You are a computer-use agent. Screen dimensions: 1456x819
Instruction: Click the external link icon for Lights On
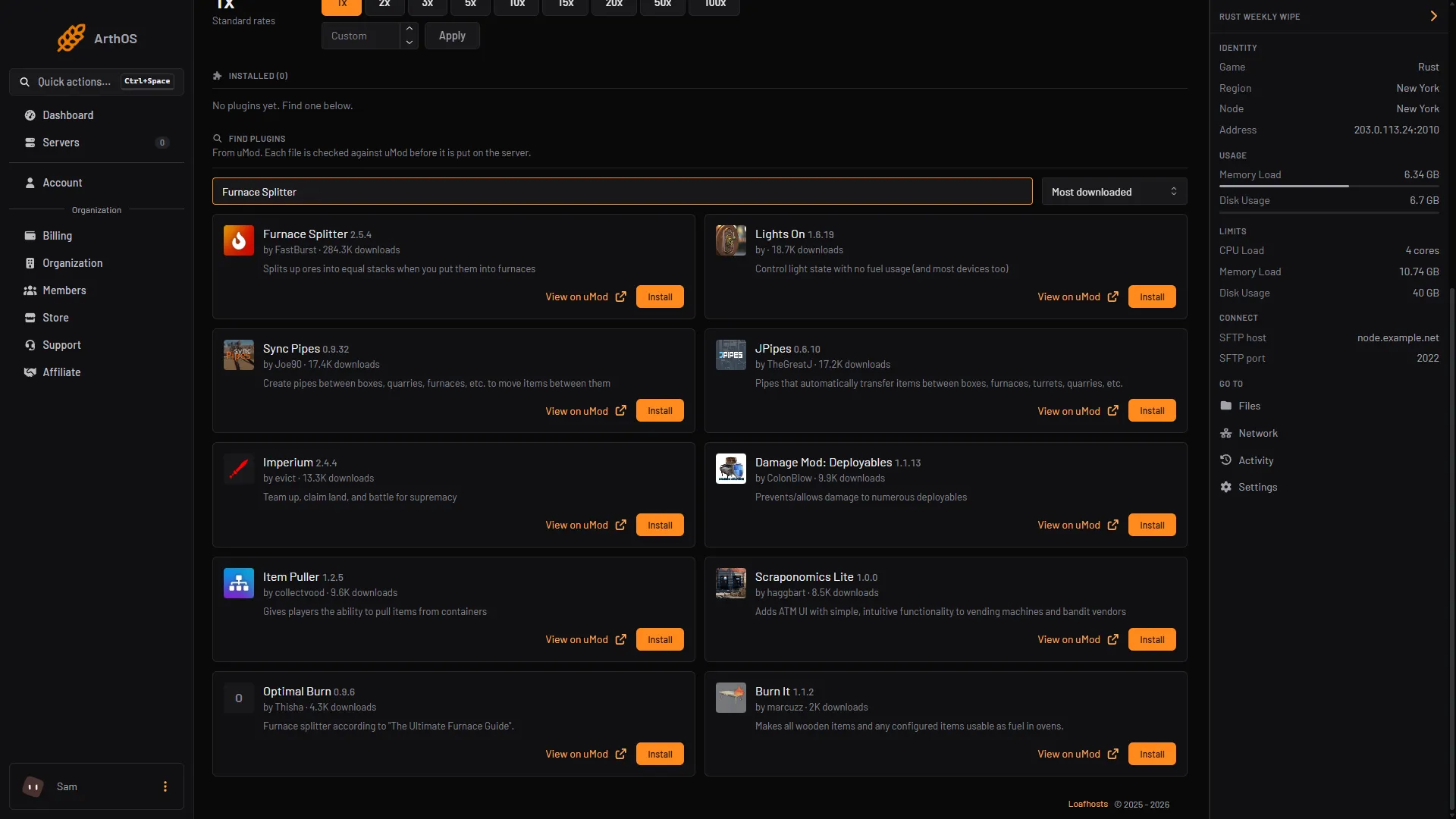[1112, 297]
